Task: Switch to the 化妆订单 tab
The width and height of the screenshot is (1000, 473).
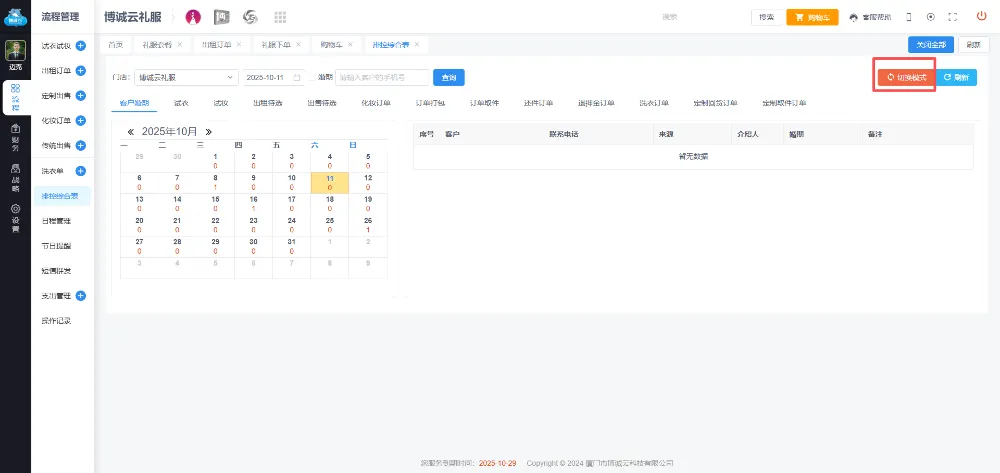Action: [x=376, y=103]
